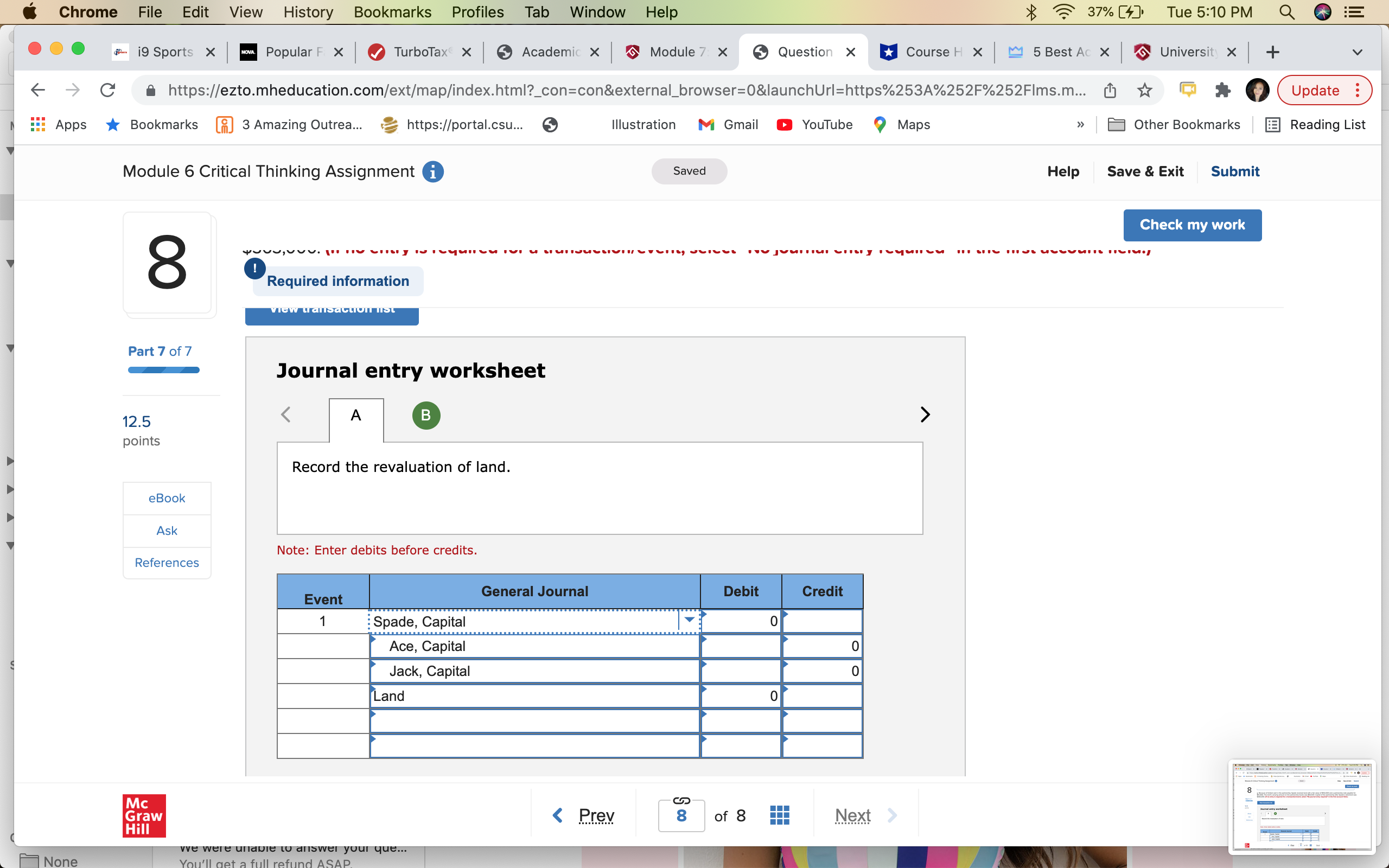Switch to journal entry tab B
1389x868 pixels.
point(425,414)
